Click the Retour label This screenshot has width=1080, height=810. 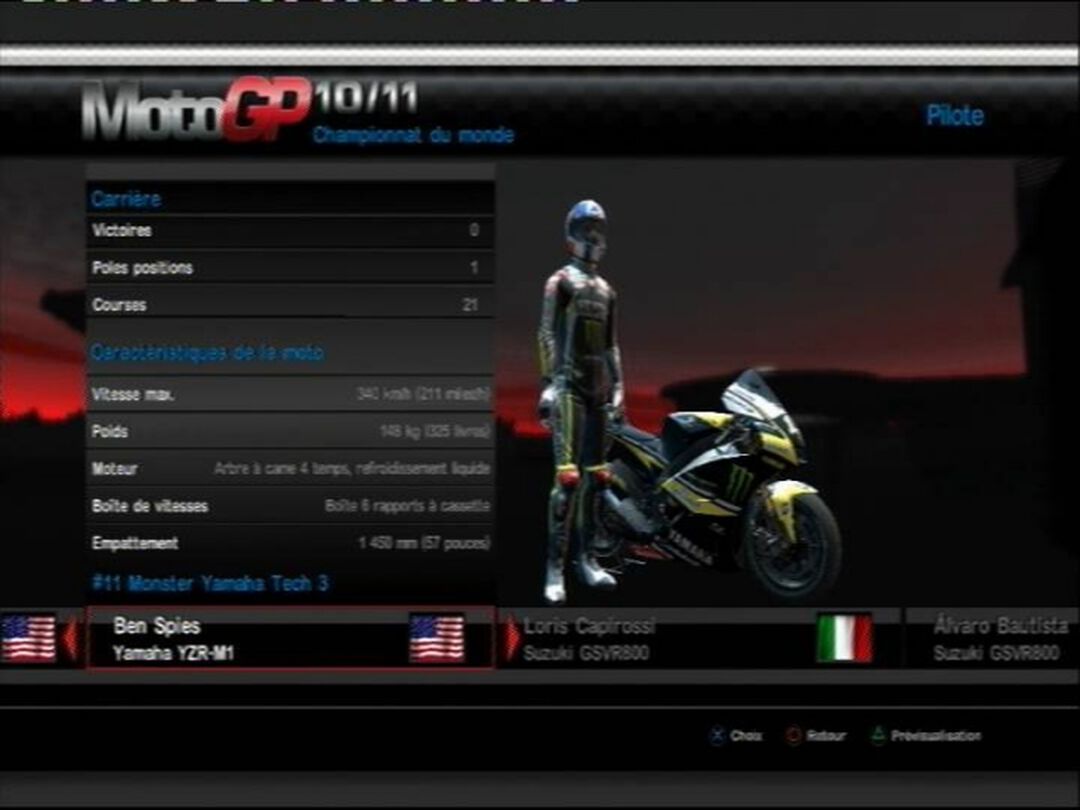826,736
